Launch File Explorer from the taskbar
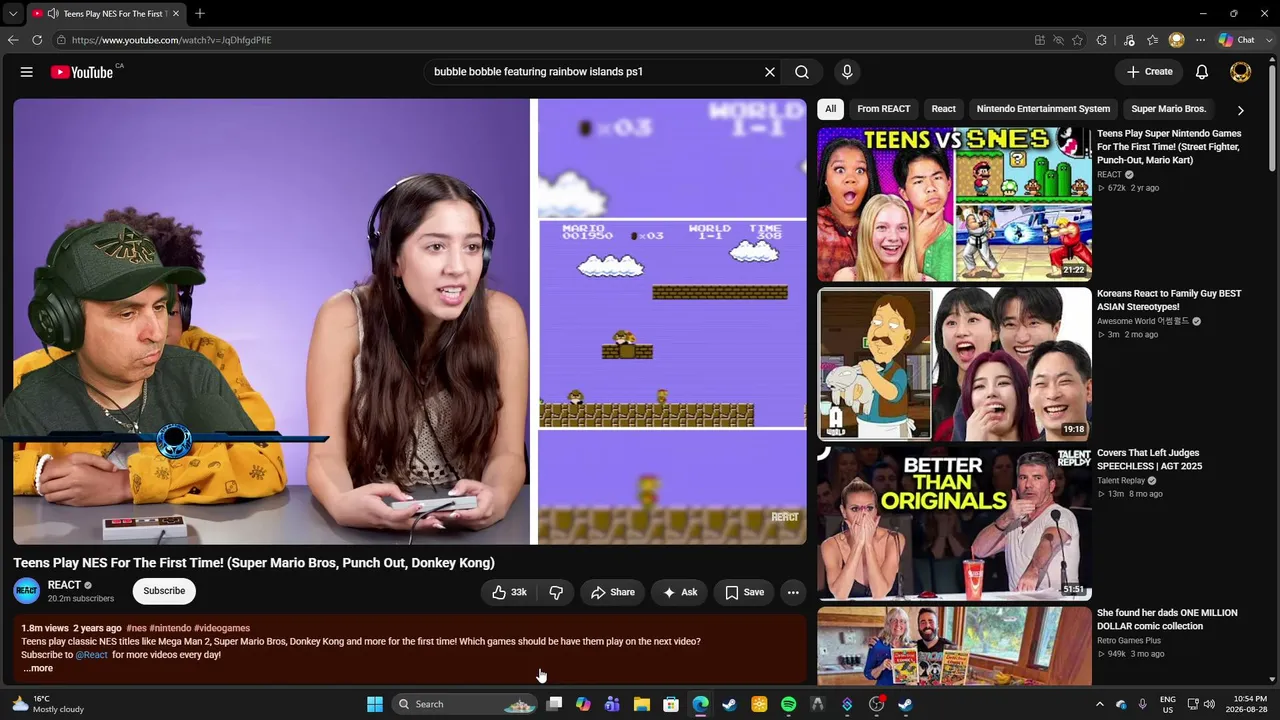The image size is (1280, 720). [642, 704]
